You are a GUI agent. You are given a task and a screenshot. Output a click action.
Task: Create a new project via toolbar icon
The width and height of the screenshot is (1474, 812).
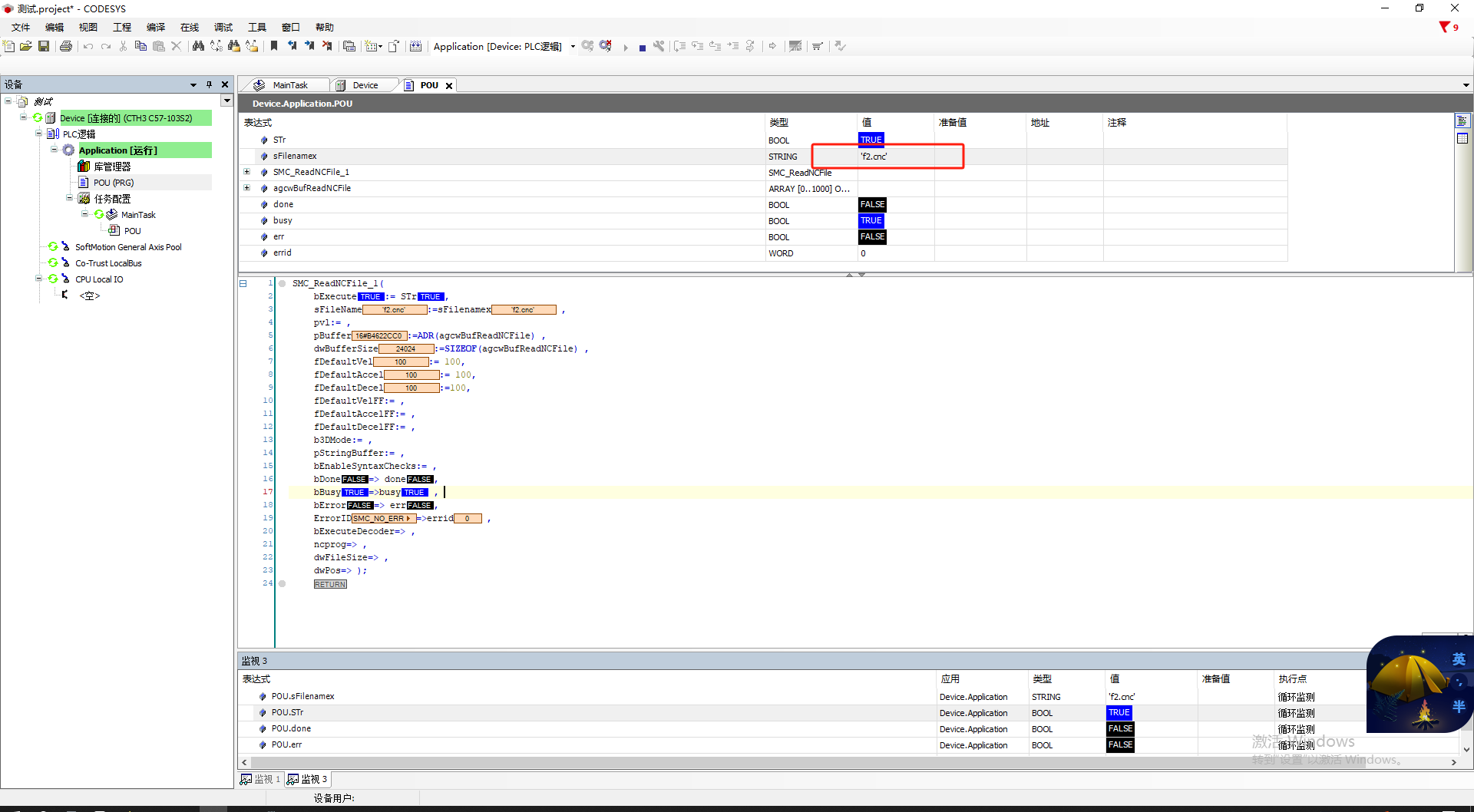[9, 46]
